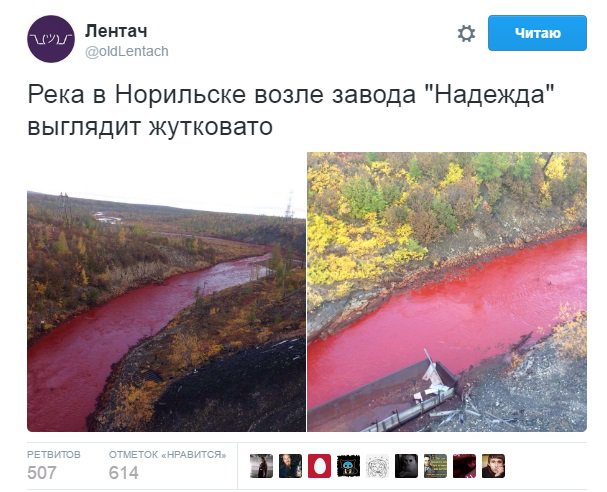
Task: Open the blue cat avatar on black
Action: coord(348,466)
